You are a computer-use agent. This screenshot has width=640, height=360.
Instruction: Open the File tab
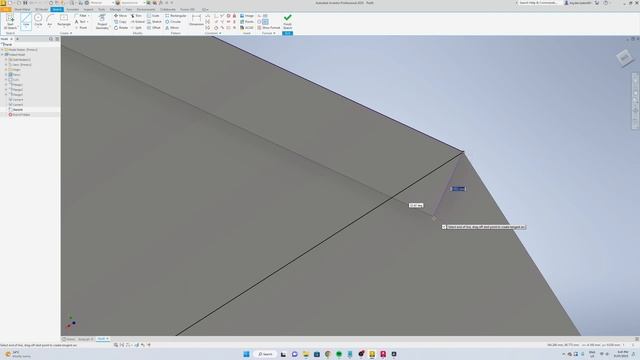(5, 9)
